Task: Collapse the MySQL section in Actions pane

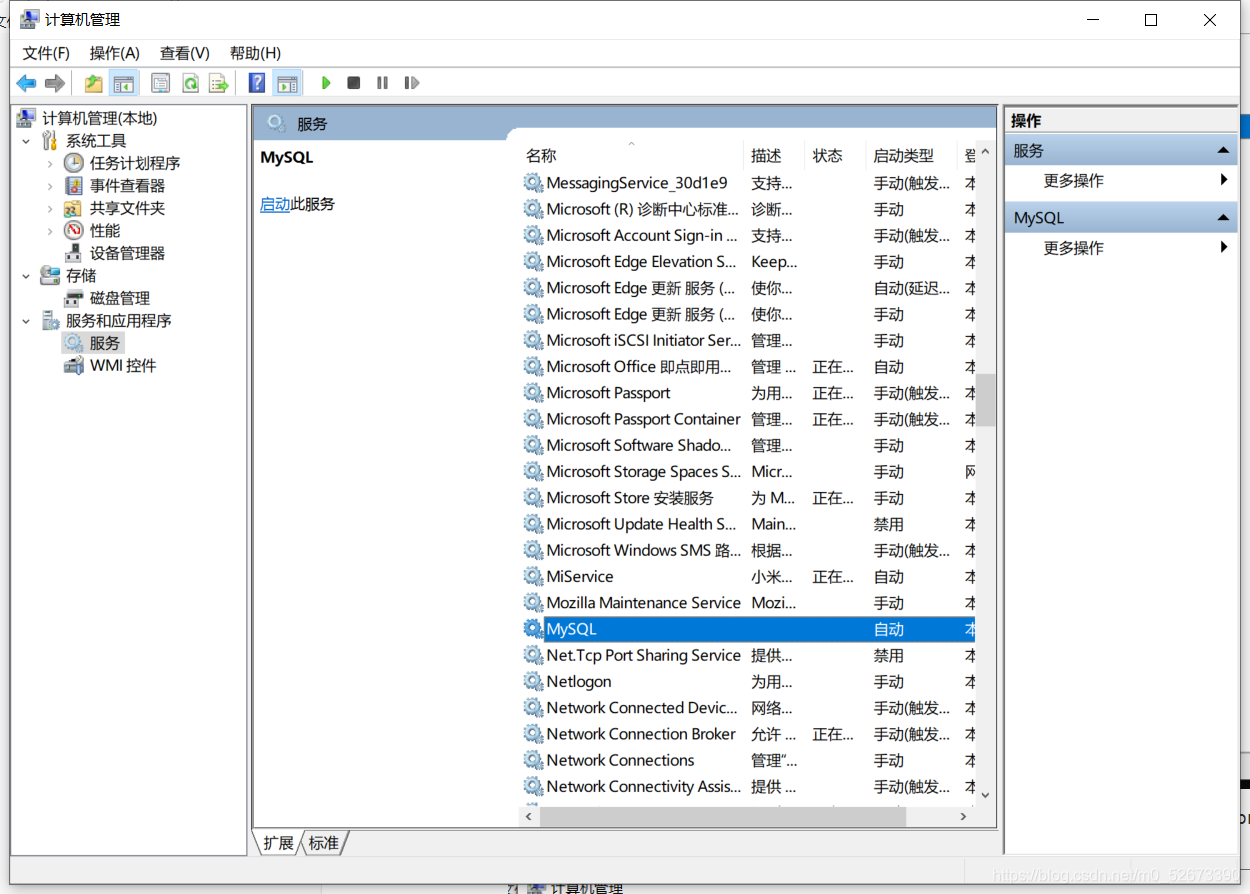Action: pyautogui.click(x=1223, y=218)
